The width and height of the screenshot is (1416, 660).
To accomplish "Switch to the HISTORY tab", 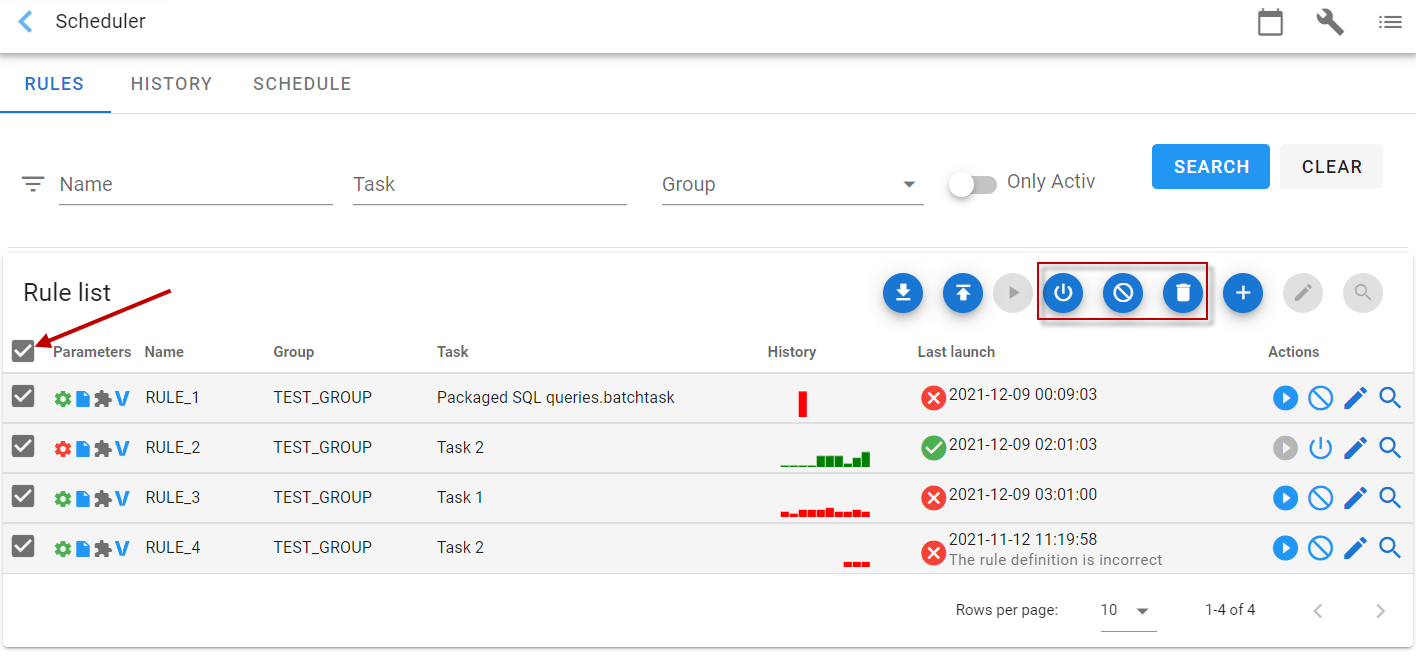I will click(171, 84).
